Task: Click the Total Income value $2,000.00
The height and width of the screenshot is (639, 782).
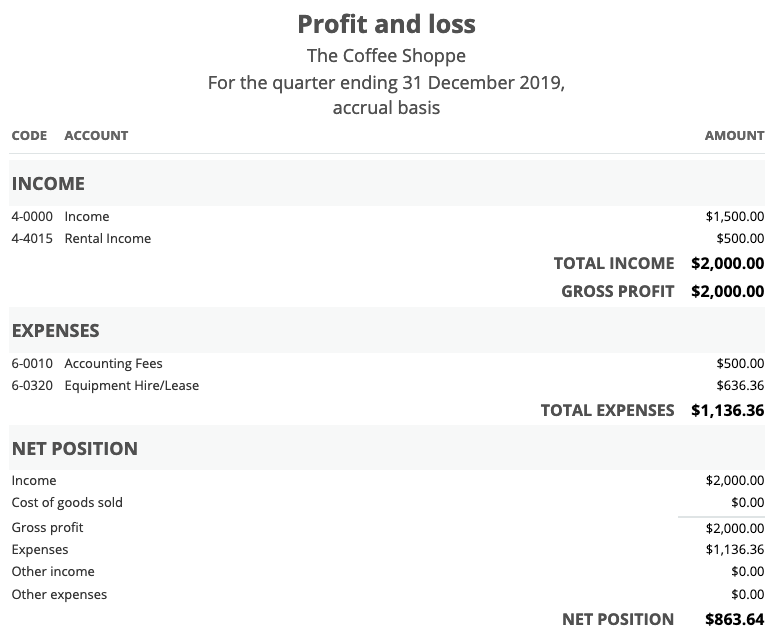Action: pyautogui.click(x=728, y=263)
